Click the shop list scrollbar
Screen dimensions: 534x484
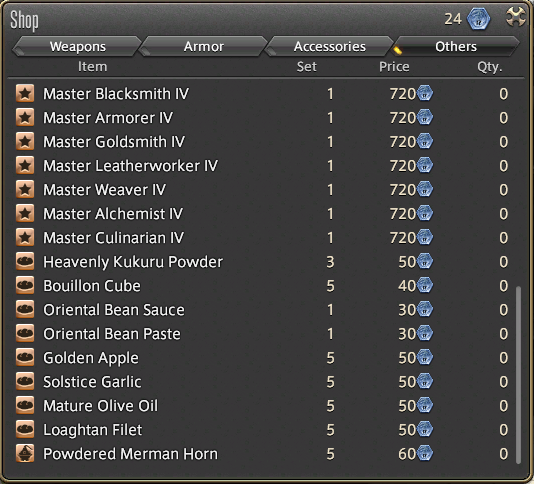point(518,375)
